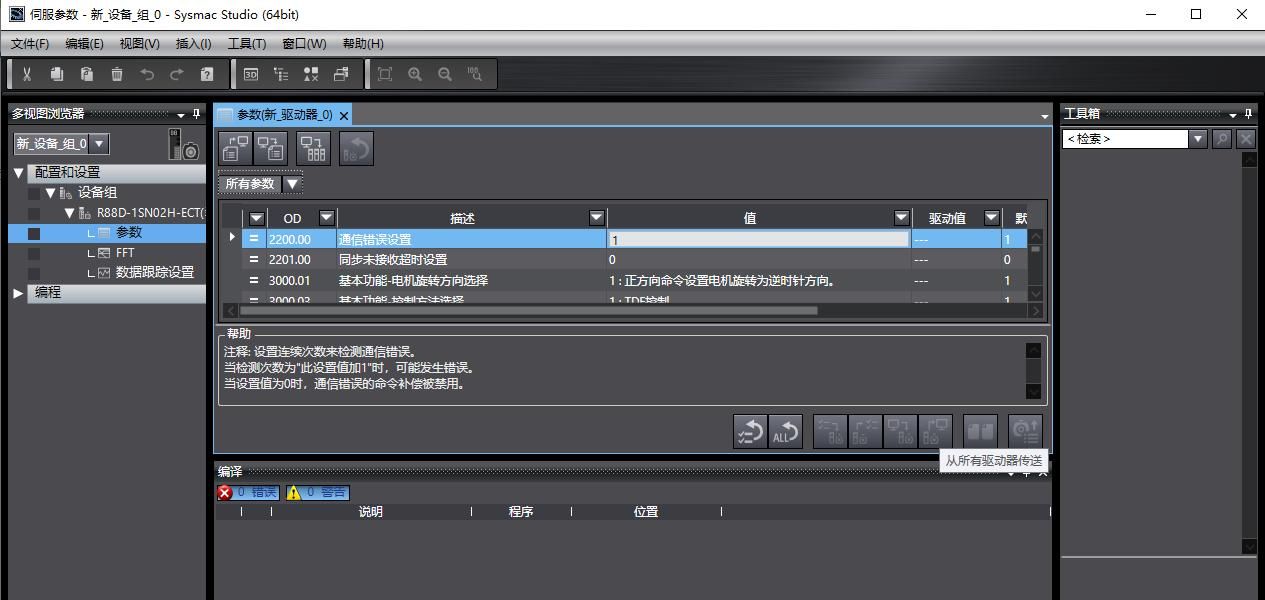Collapse the 设备组 tree node
1265x600 pixels.
point(51,193)
